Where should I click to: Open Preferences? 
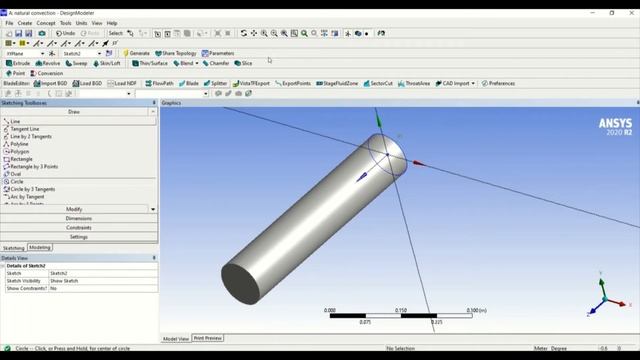pos(498,83)
